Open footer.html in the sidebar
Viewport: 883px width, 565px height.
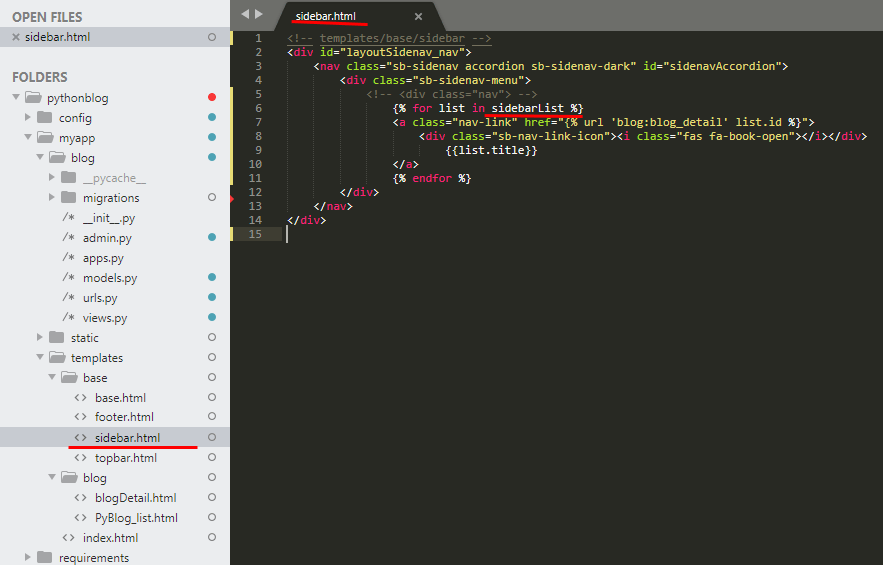(x=124, y=417)
